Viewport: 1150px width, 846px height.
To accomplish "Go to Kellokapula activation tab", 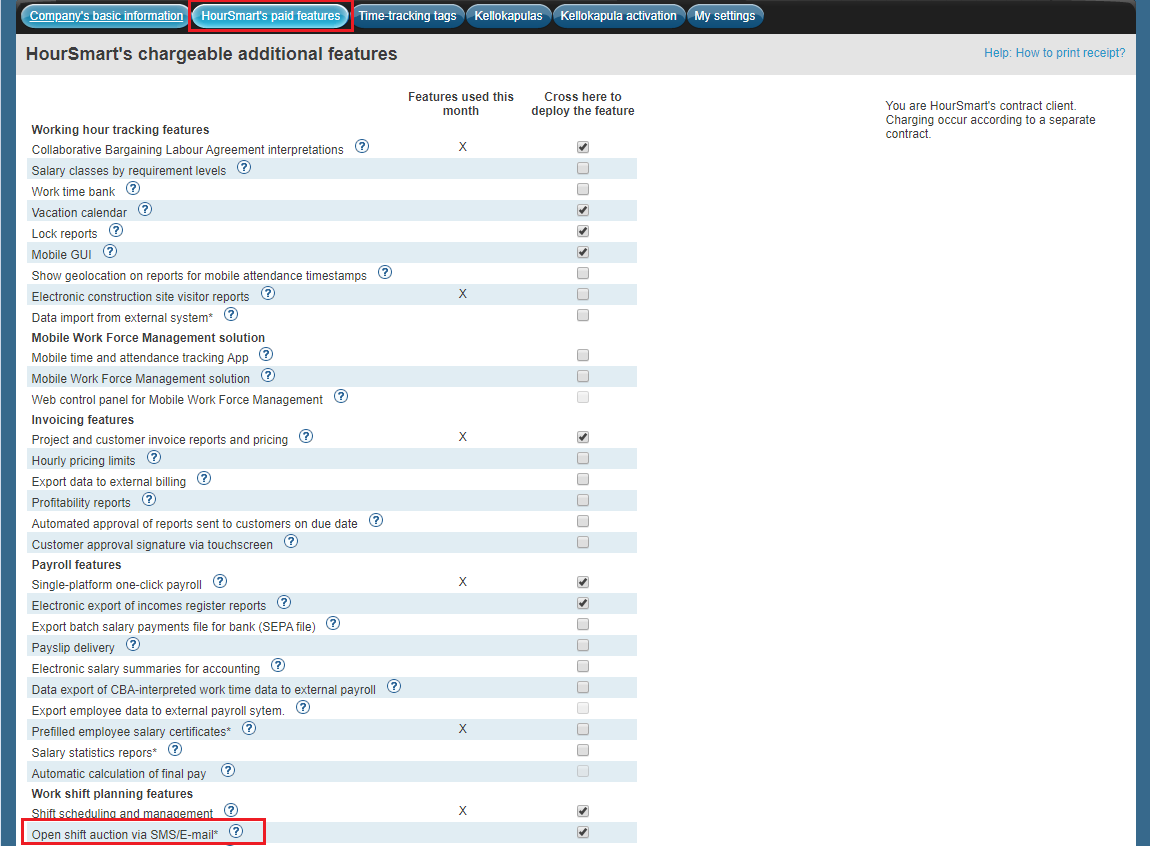I will [x=618, y=15].
